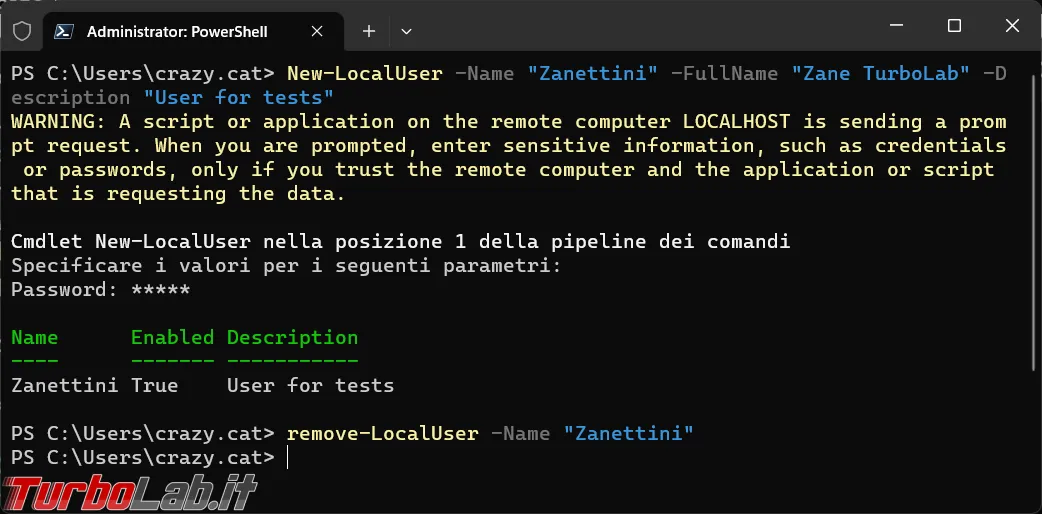Click the last empty prompt line

149,457
